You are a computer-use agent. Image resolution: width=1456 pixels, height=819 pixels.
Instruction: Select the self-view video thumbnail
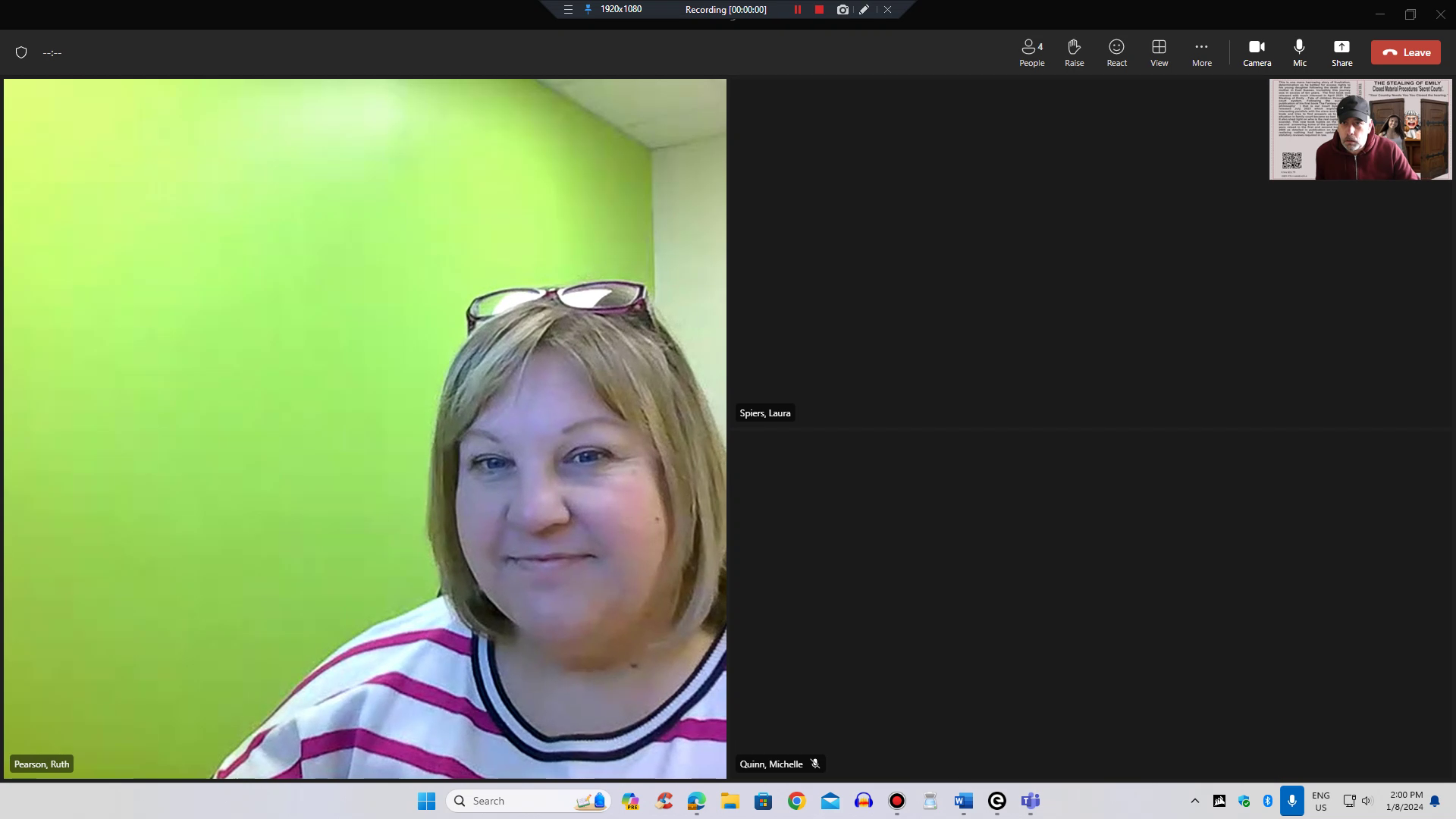[1360, 130]
